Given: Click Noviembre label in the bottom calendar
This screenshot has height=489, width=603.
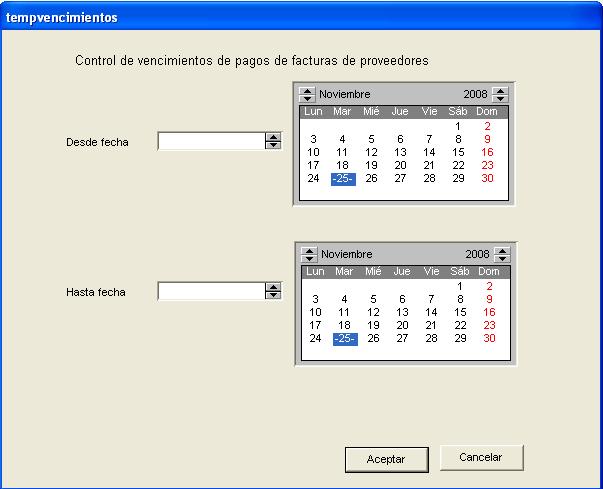Looking at the screenshot, I should click(x=346, y=254).
